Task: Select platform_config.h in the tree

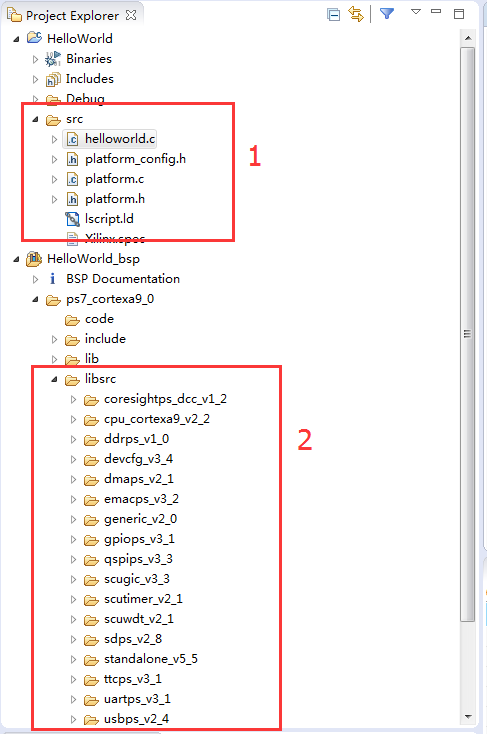Action: click(135, 160)
